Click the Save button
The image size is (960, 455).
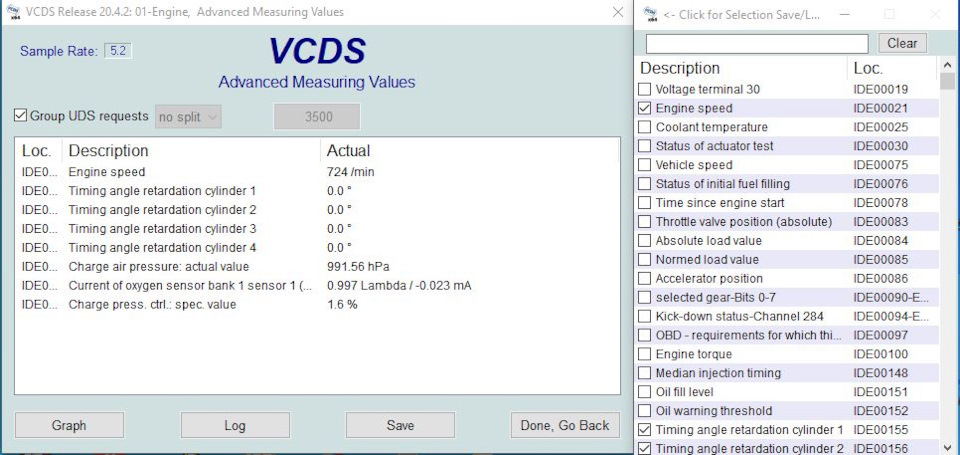coord(400,425)
